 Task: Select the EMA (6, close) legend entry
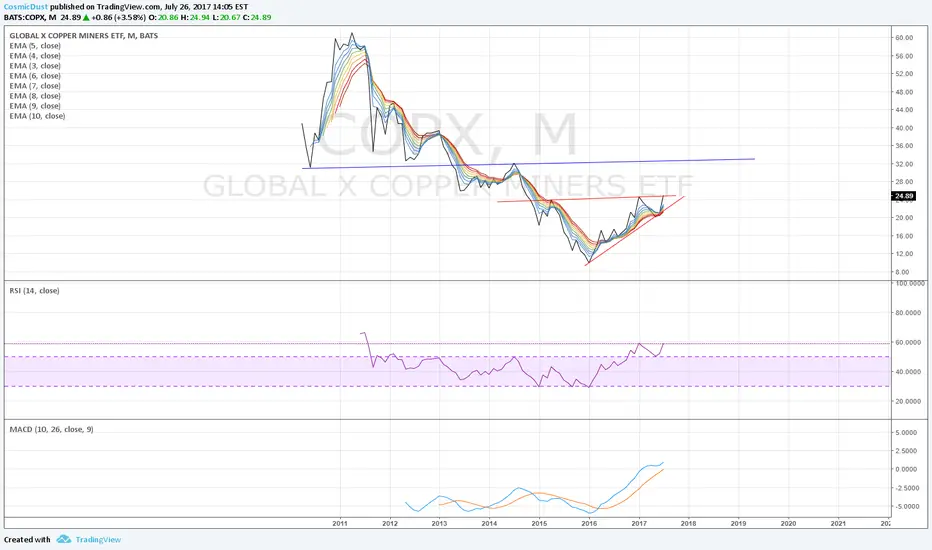[35, 76]
